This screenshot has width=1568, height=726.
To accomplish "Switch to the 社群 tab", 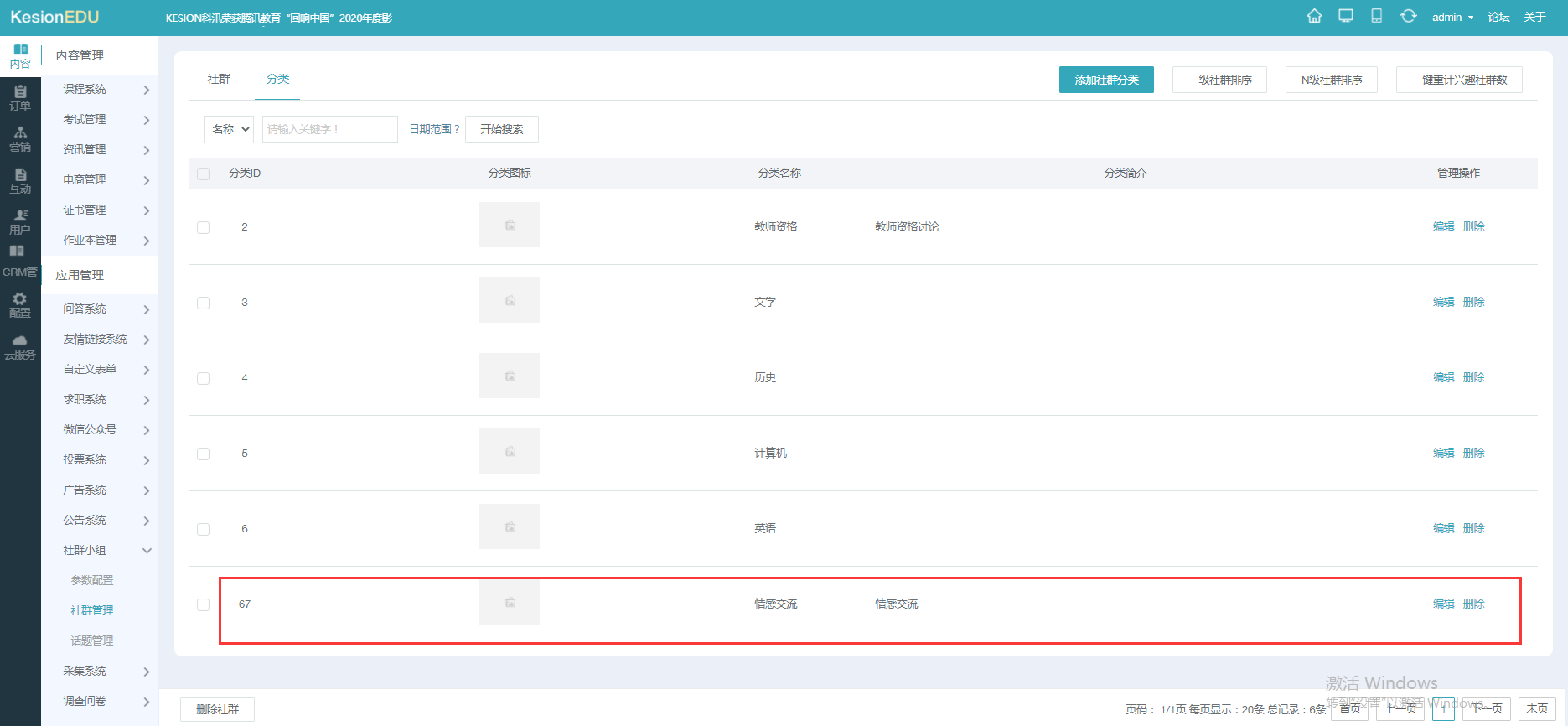I will point(219,79).
